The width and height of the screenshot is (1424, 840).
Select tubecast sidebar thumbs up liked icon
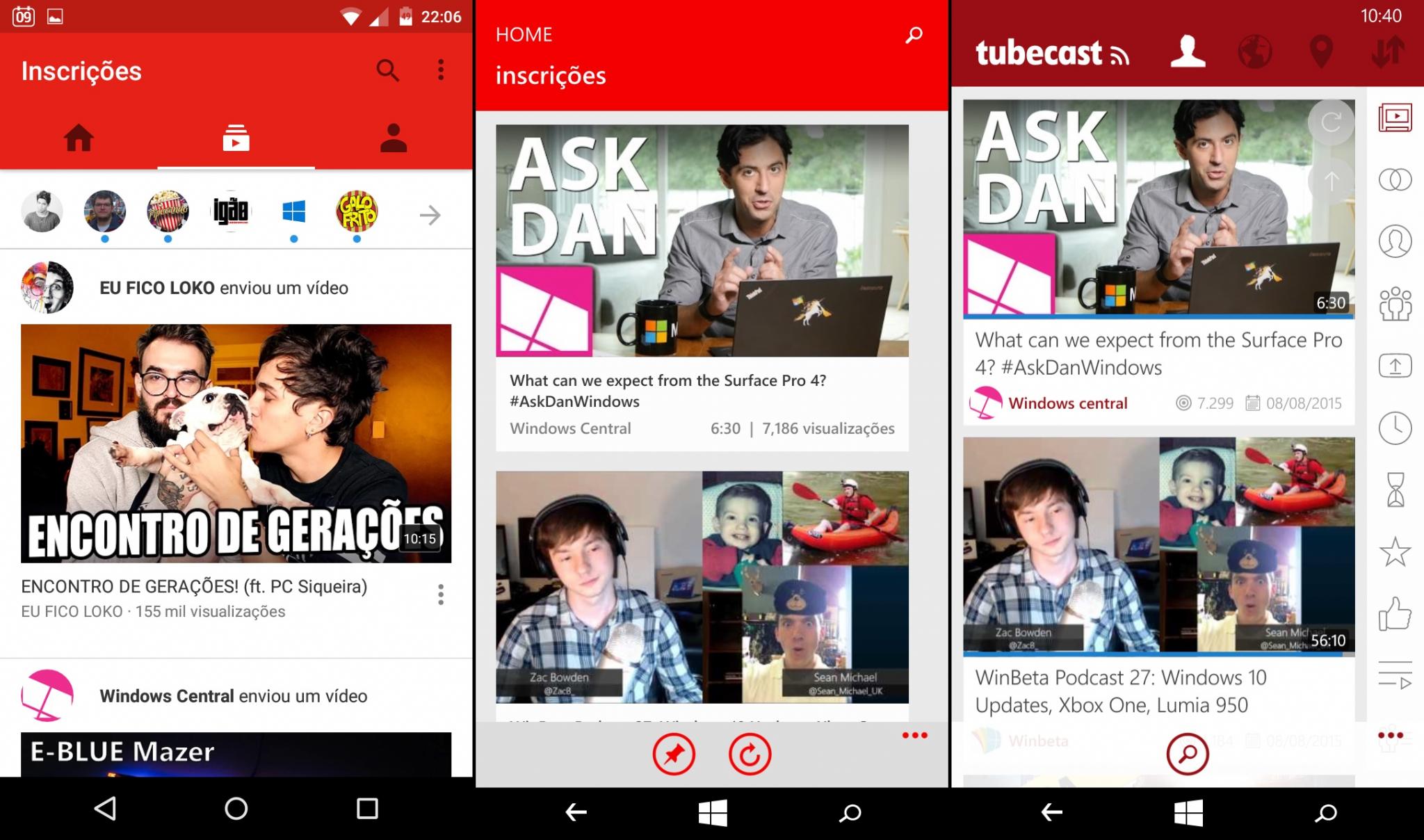coord(1395,614)
